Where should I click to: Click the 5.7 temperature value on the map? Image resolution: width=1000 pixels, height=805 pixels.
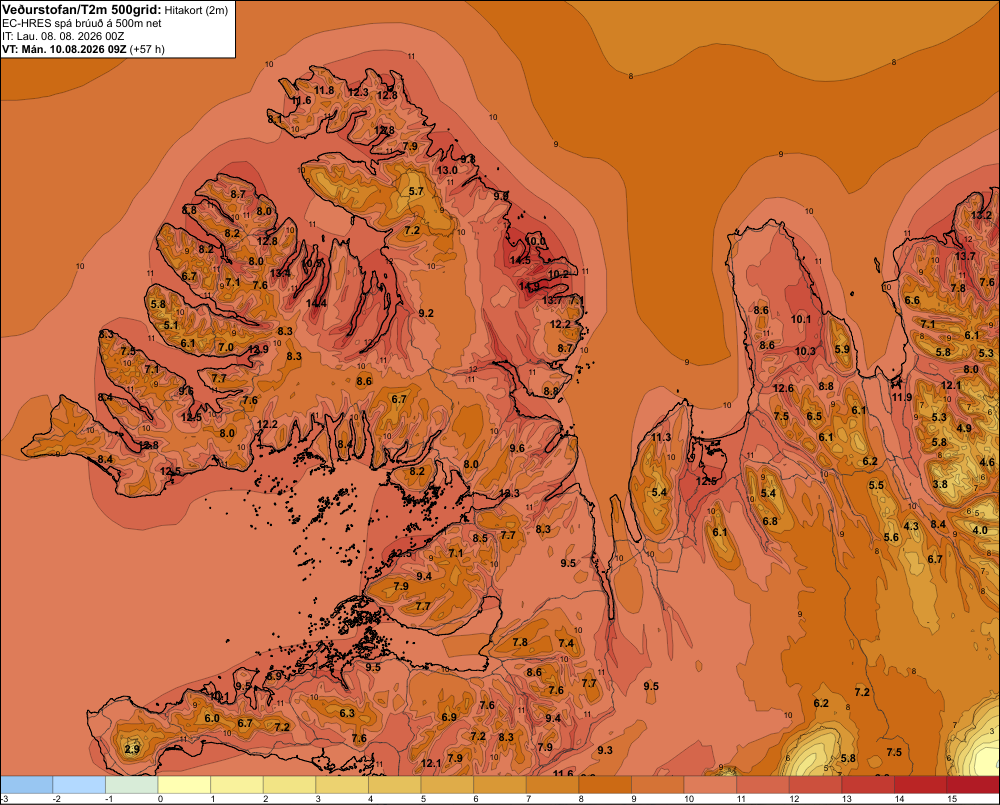[x=416, y=191]
